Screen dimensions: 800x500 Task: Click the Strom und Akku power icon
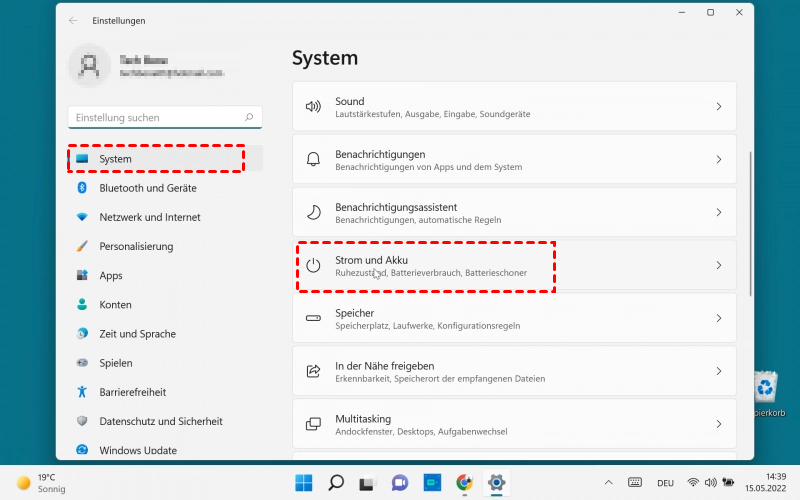(313, 265)
